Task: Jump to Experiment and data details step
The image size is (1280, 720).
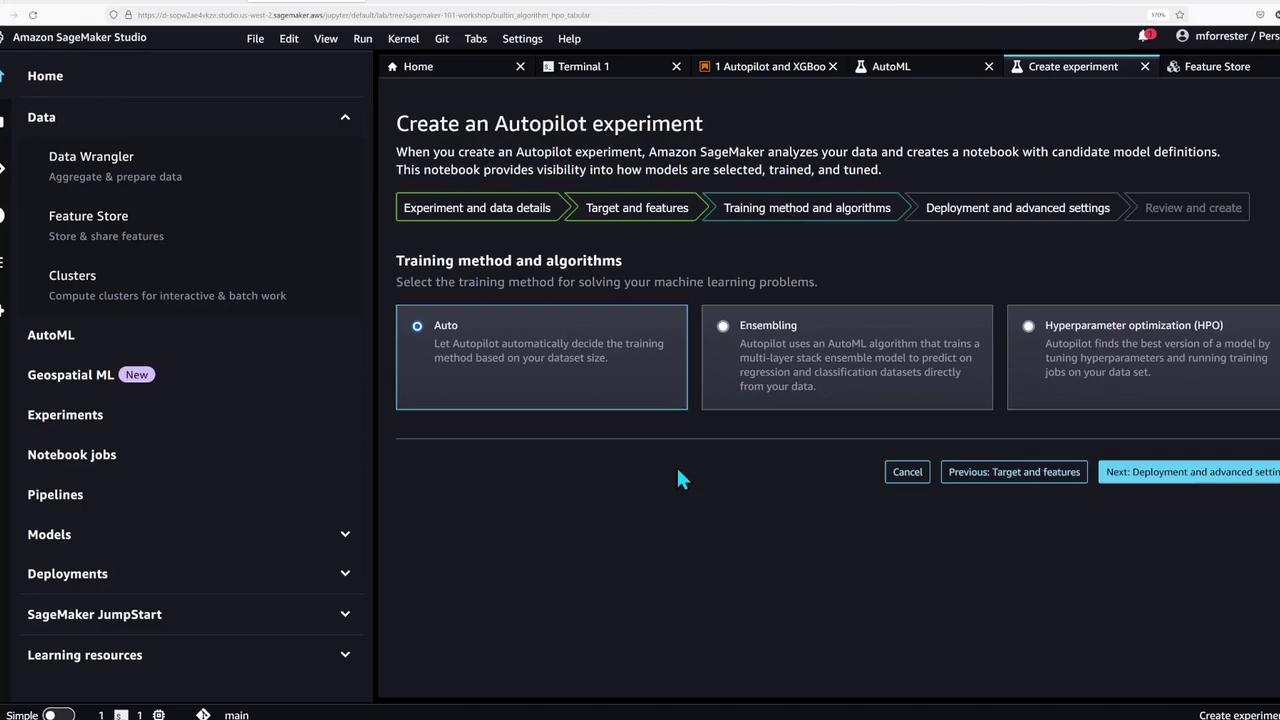Action: point(477,208)
